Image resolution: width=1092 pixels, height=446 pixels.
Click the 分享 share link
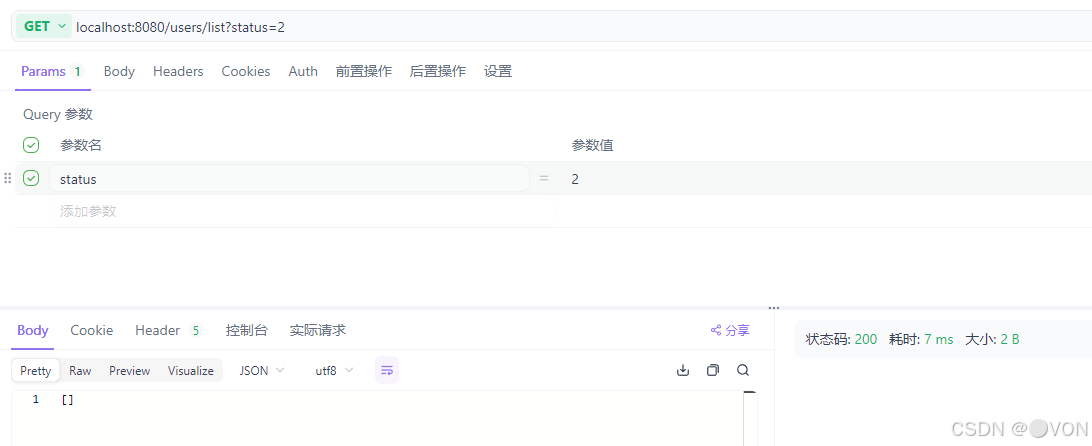pyautogui.click(x=730, y=330)
